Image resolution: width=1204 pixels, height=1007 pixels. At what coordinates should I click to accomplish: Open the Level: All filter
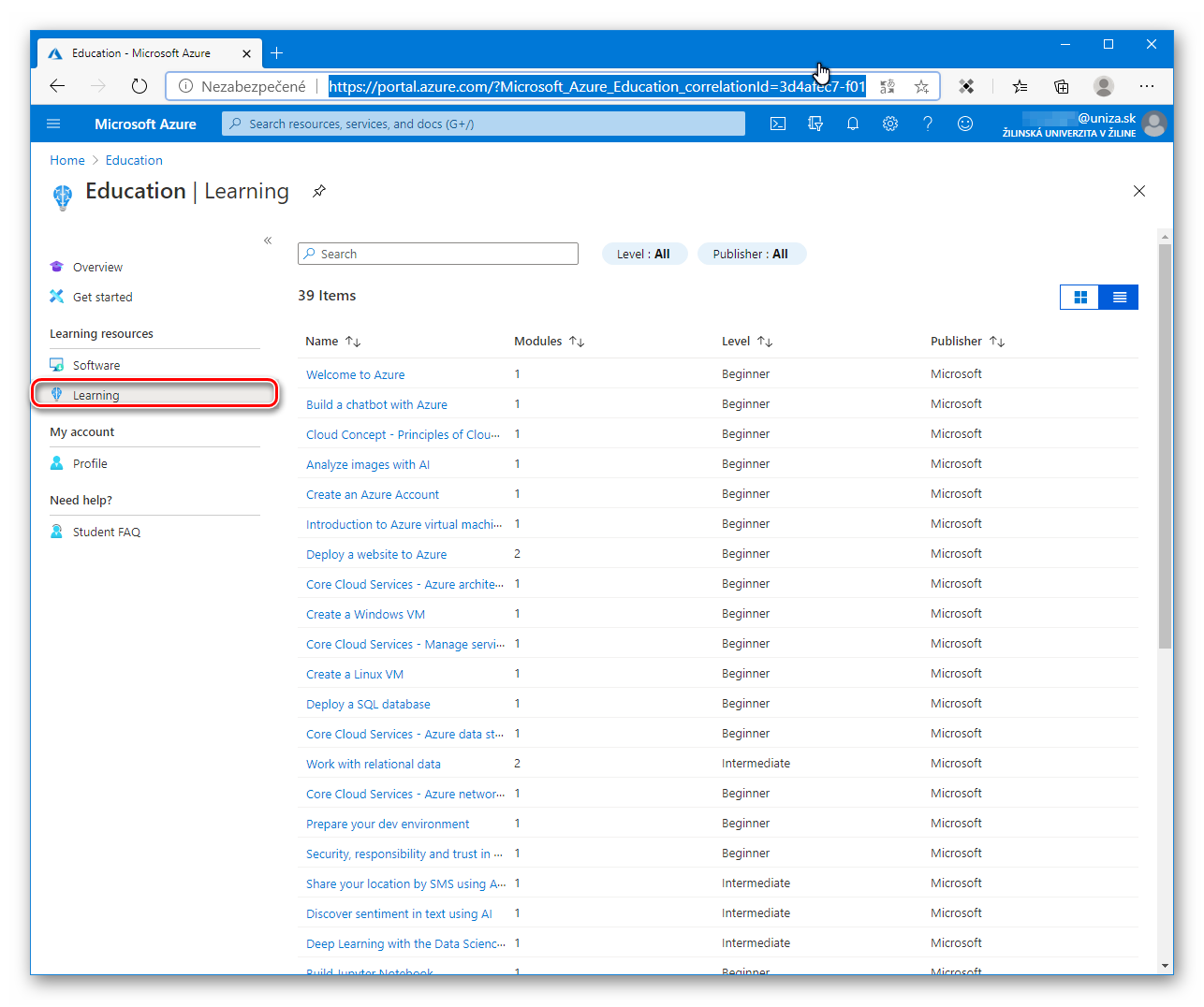click(644, 254)
